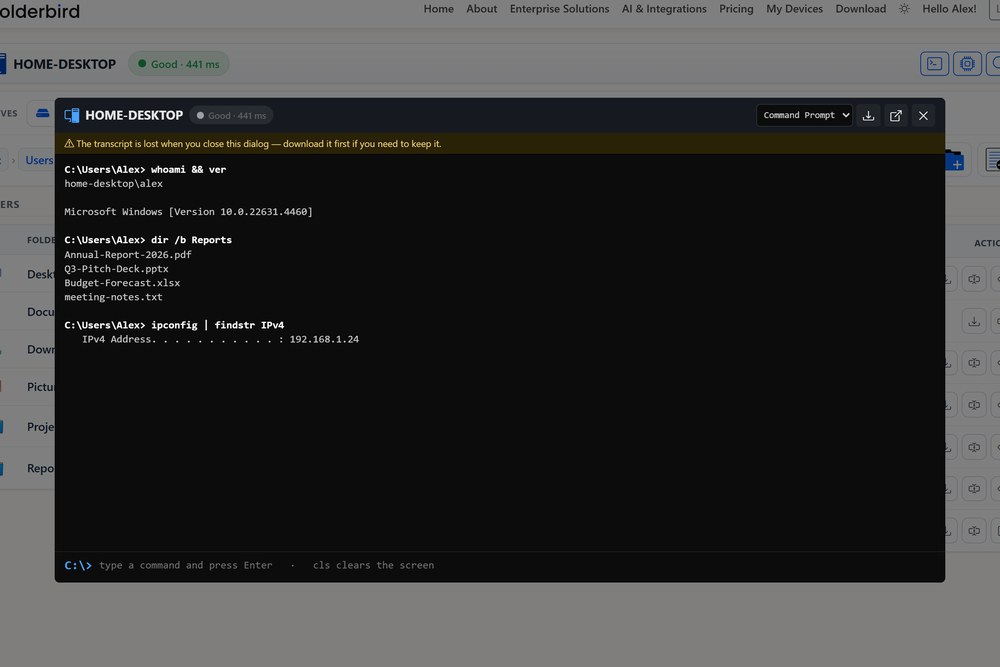Click the transcript warning message
This screenshot has width=1000, height=667.
[x=258, y=143]
